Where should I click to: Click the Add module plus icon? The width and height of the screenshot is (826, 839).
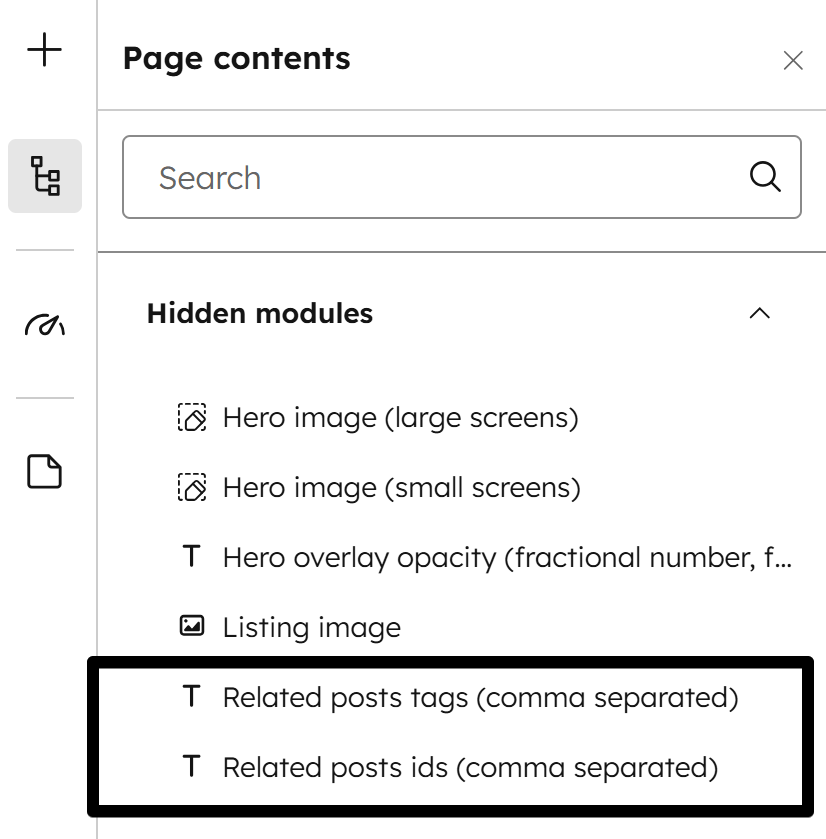pos(44,49)
